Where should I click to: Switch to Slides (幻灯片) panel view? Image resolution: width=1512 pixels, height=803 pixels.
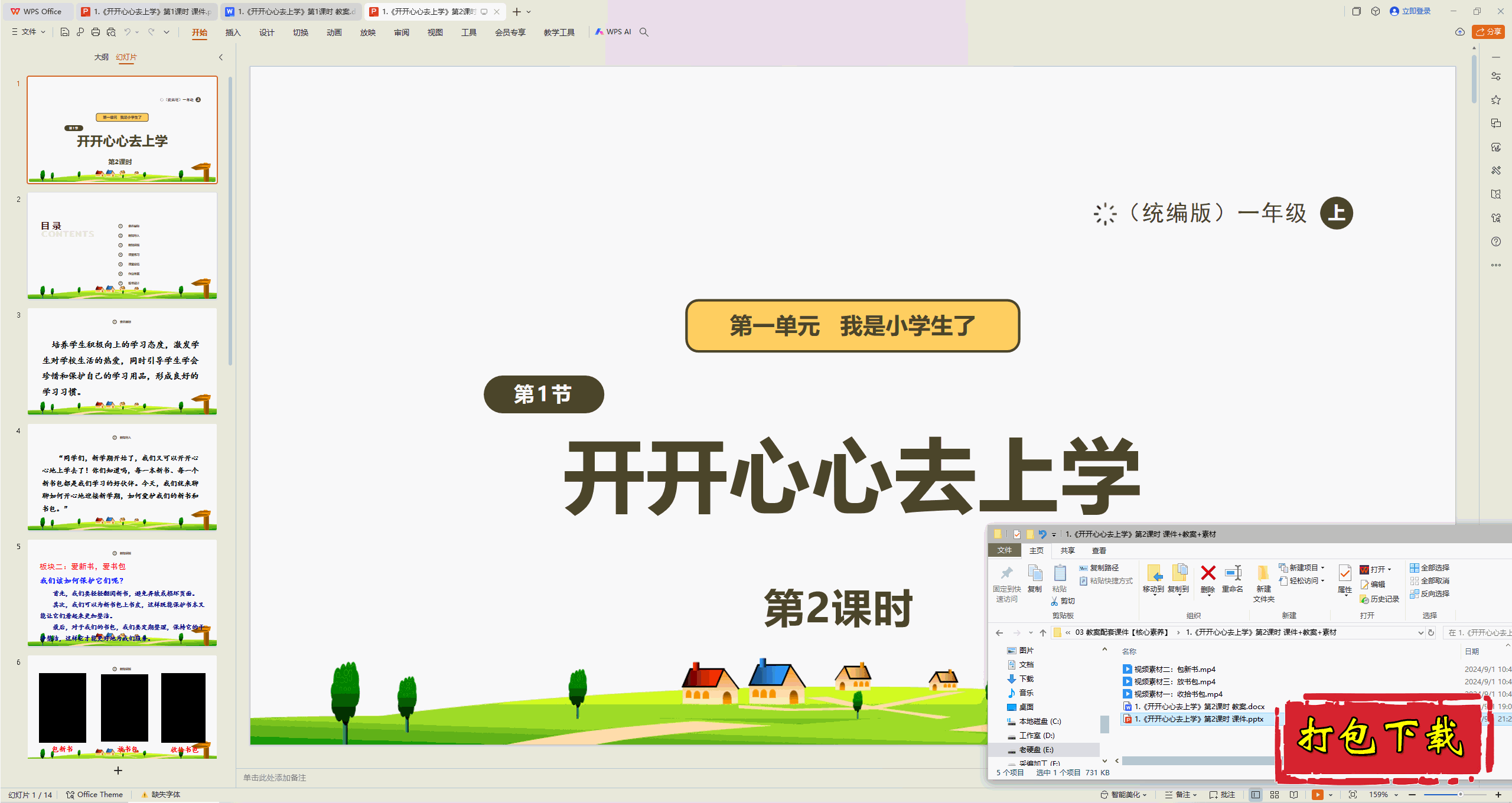[126, 57]
